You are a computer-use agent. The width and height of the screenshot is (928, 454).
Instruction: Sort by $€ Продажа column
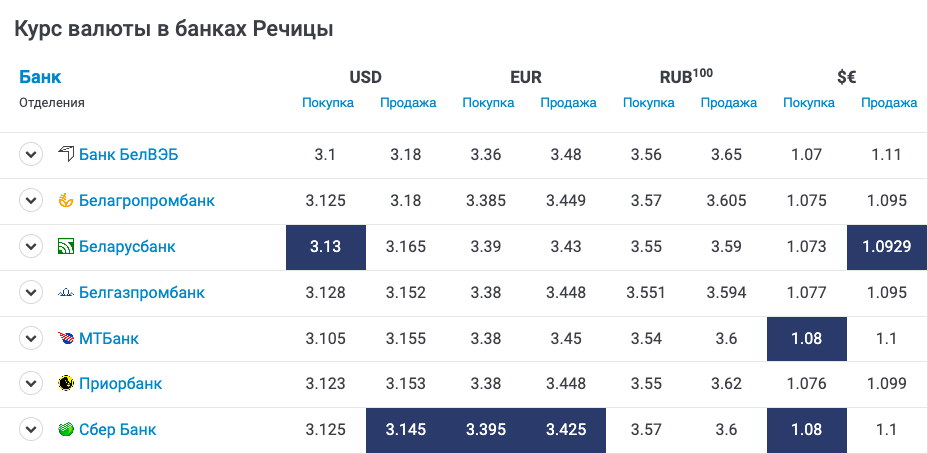click(x=889, y=103)
